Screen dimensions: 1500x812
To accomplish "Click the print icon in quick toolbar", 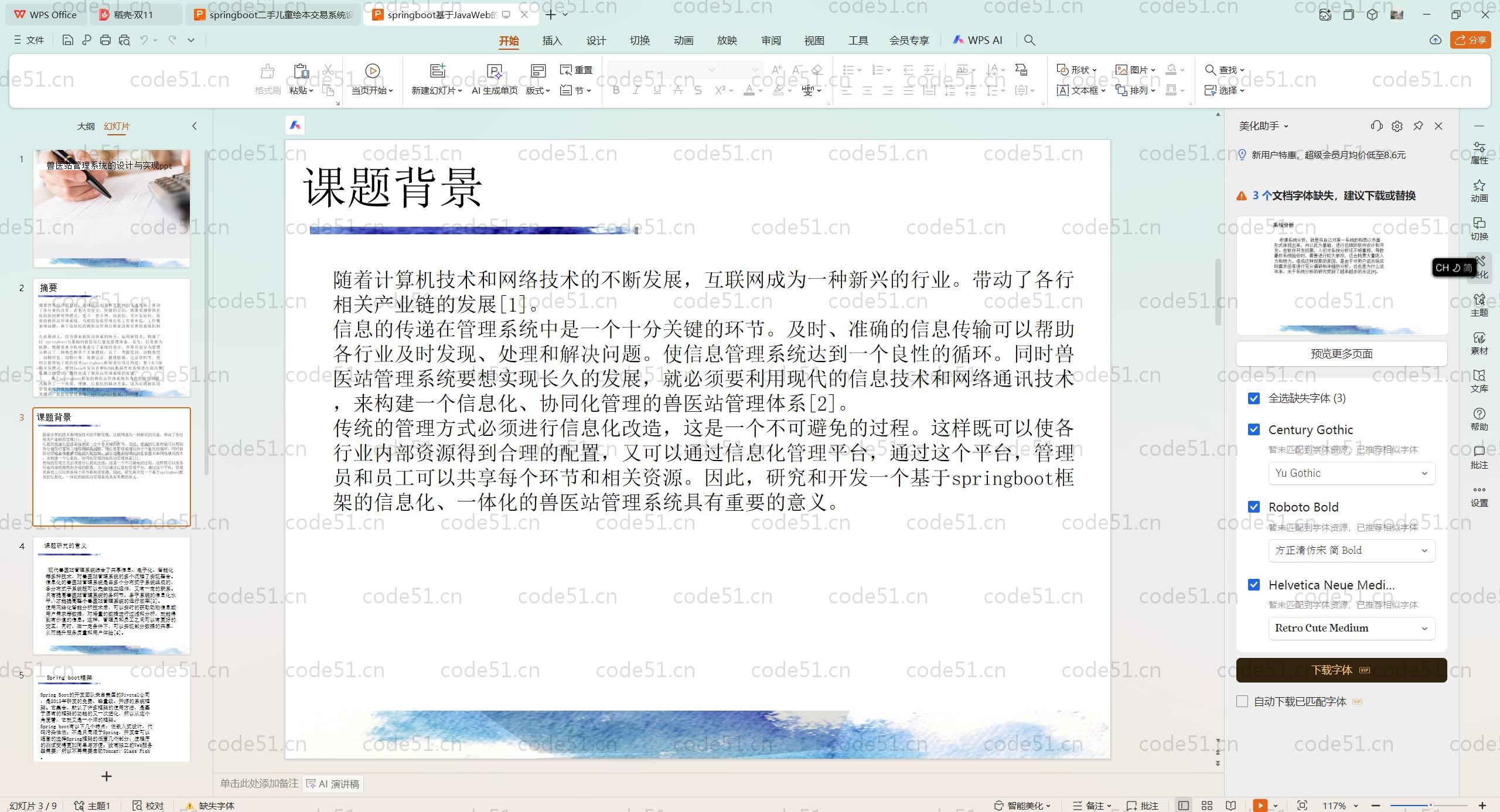I will [105, 40].
